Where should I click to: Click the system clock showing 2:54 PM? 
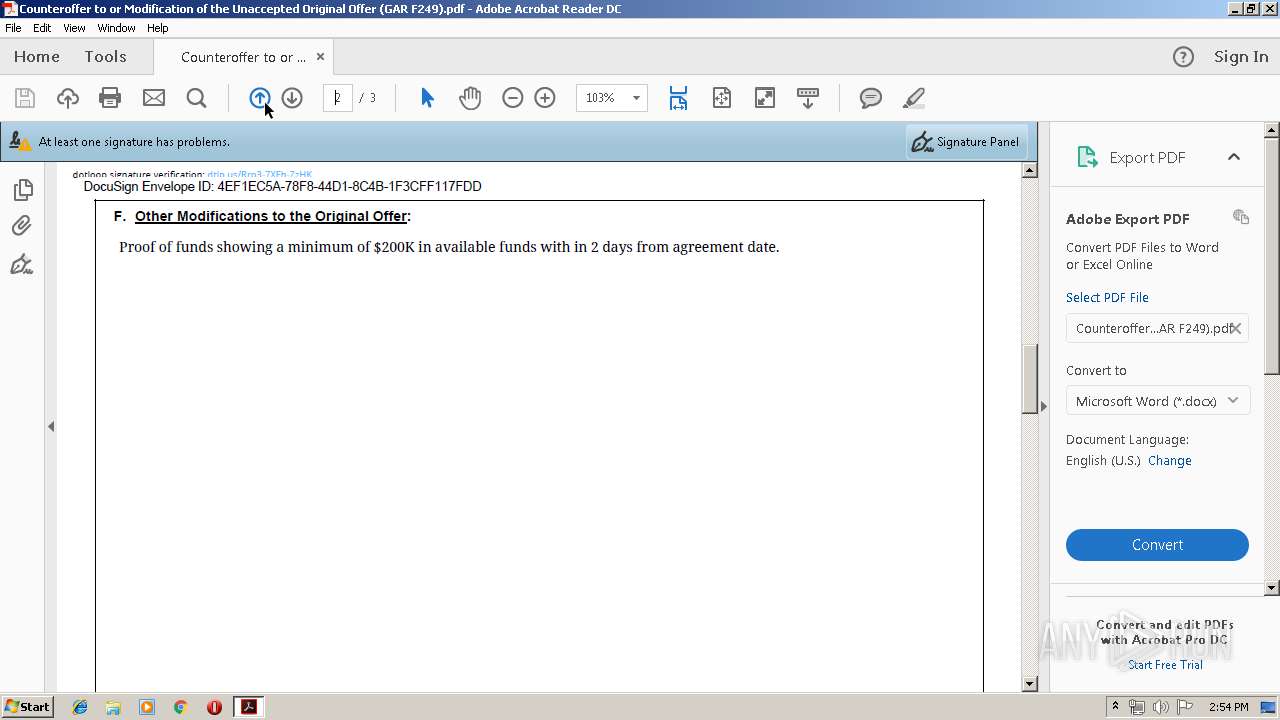click(1228, 707)
